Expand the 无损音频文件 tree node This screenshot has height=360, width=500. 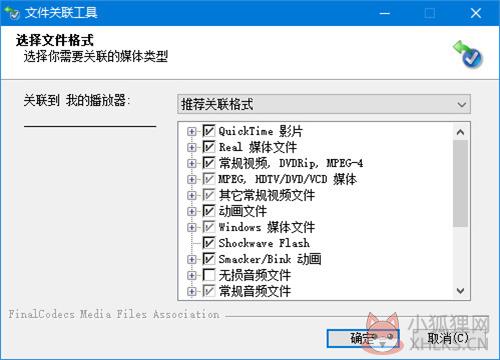(192, 275)
